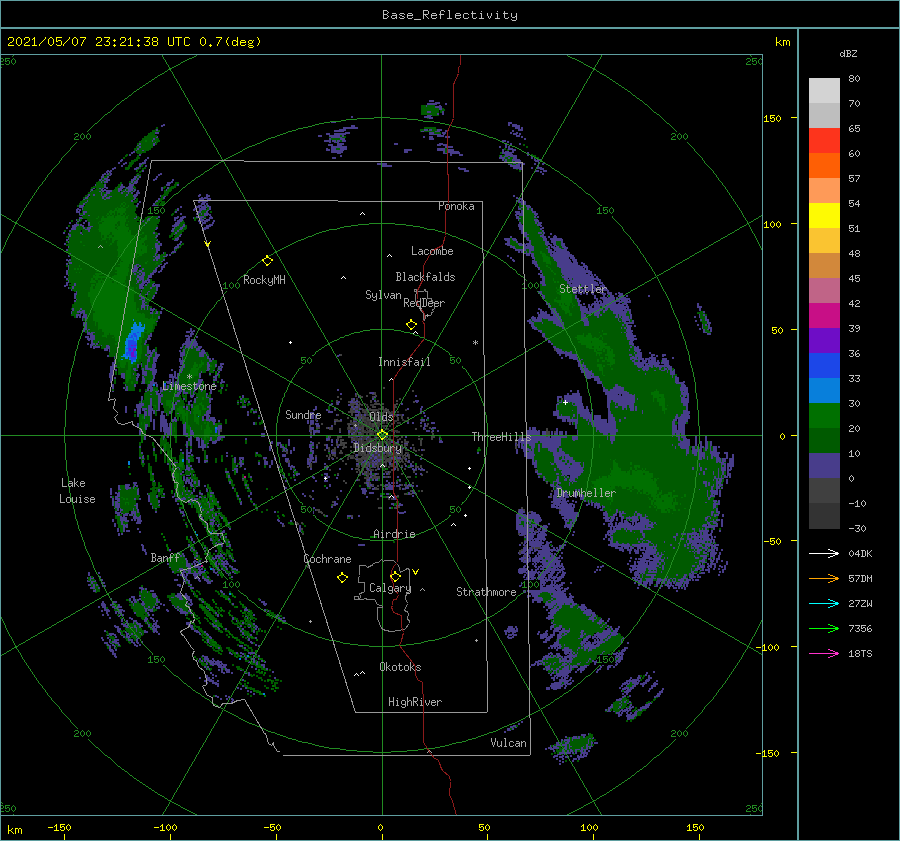This screenshot has width=900, height=841.
Task: Click the Limestone label
Action: tap(189, 386)
